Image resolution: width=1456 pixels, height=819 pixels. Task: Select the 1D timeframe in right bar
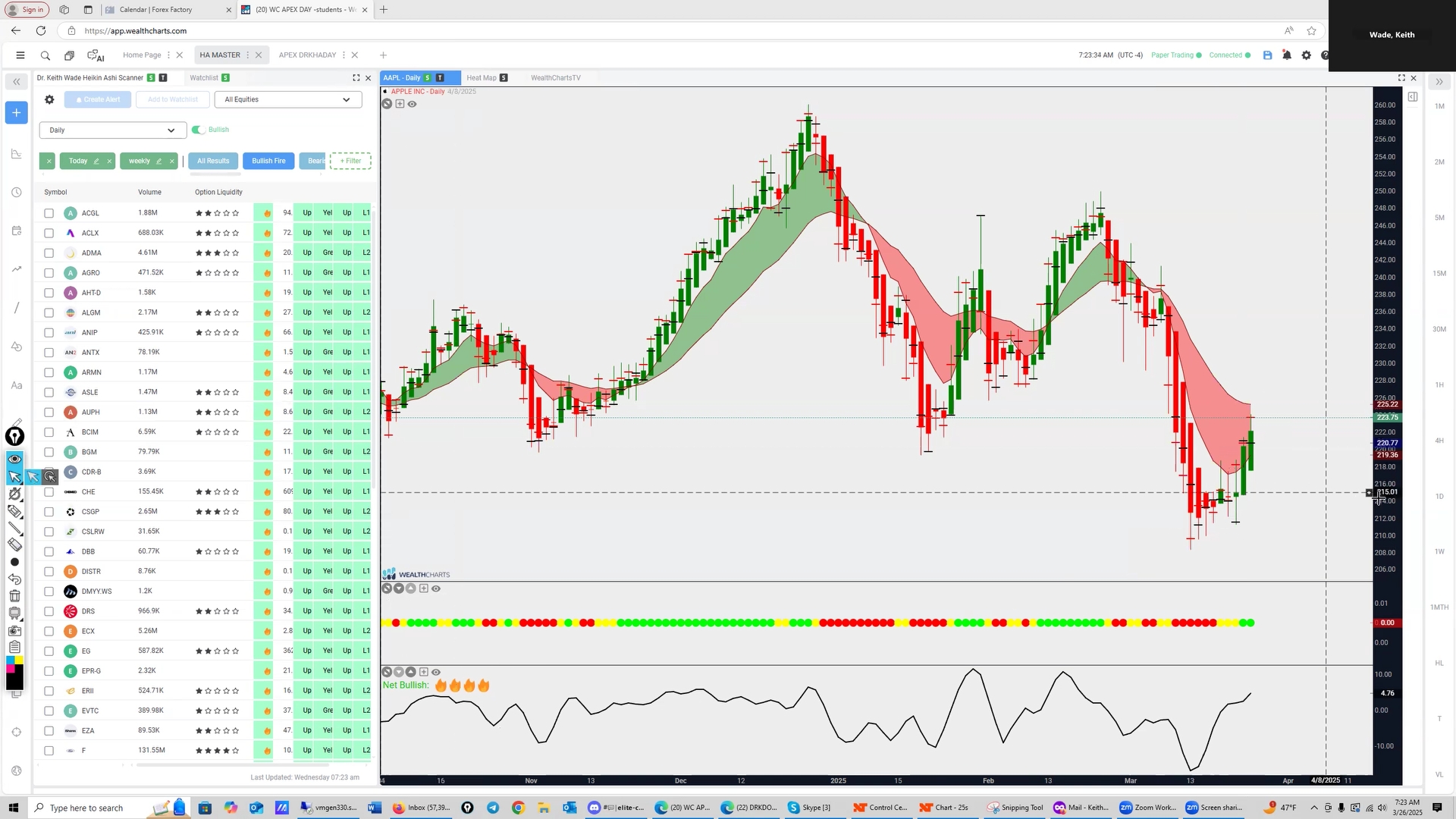[1439, 497]
